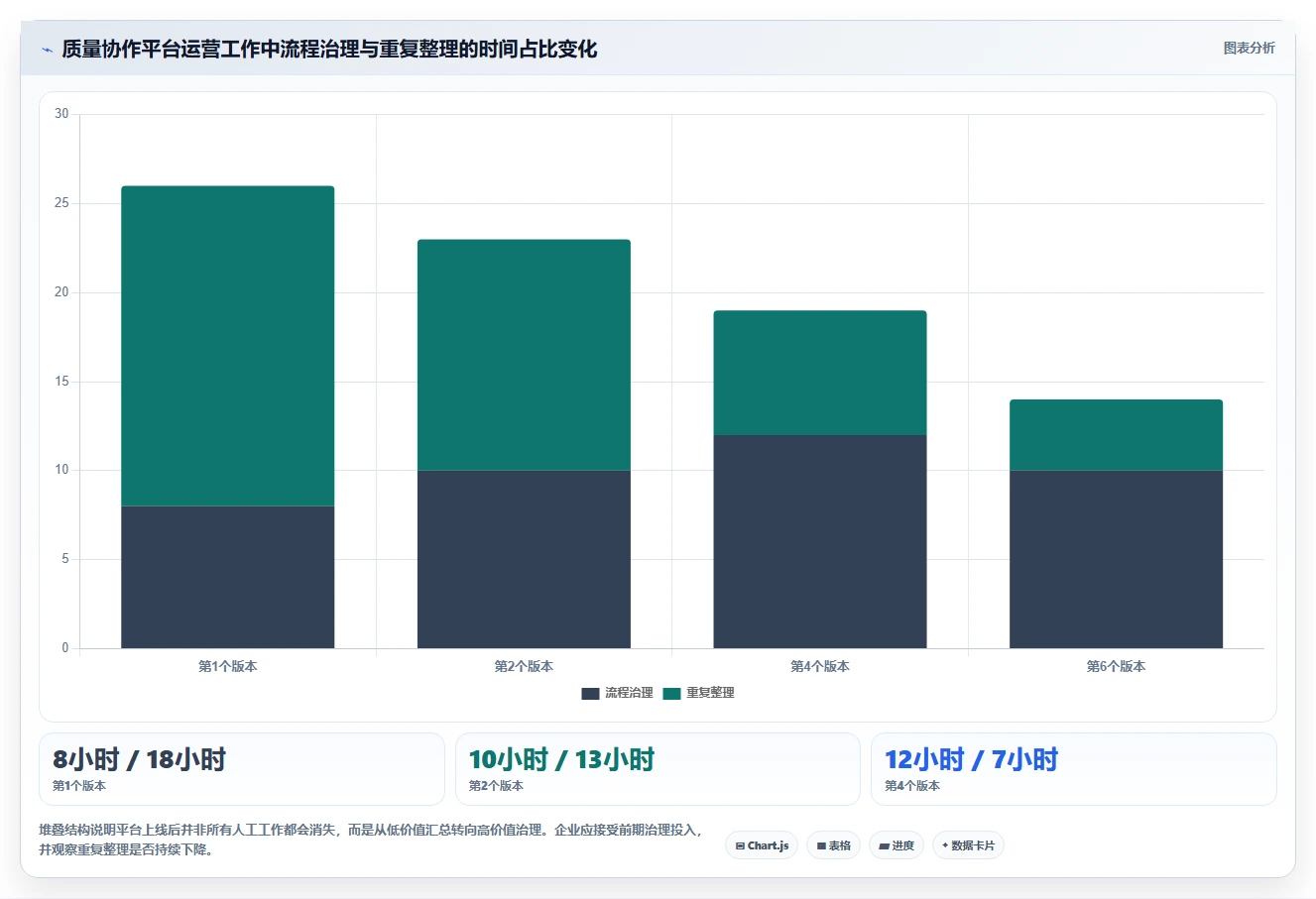Click the small icon before the chart title
Screen dimensions: 1316x899
(47, 50)
